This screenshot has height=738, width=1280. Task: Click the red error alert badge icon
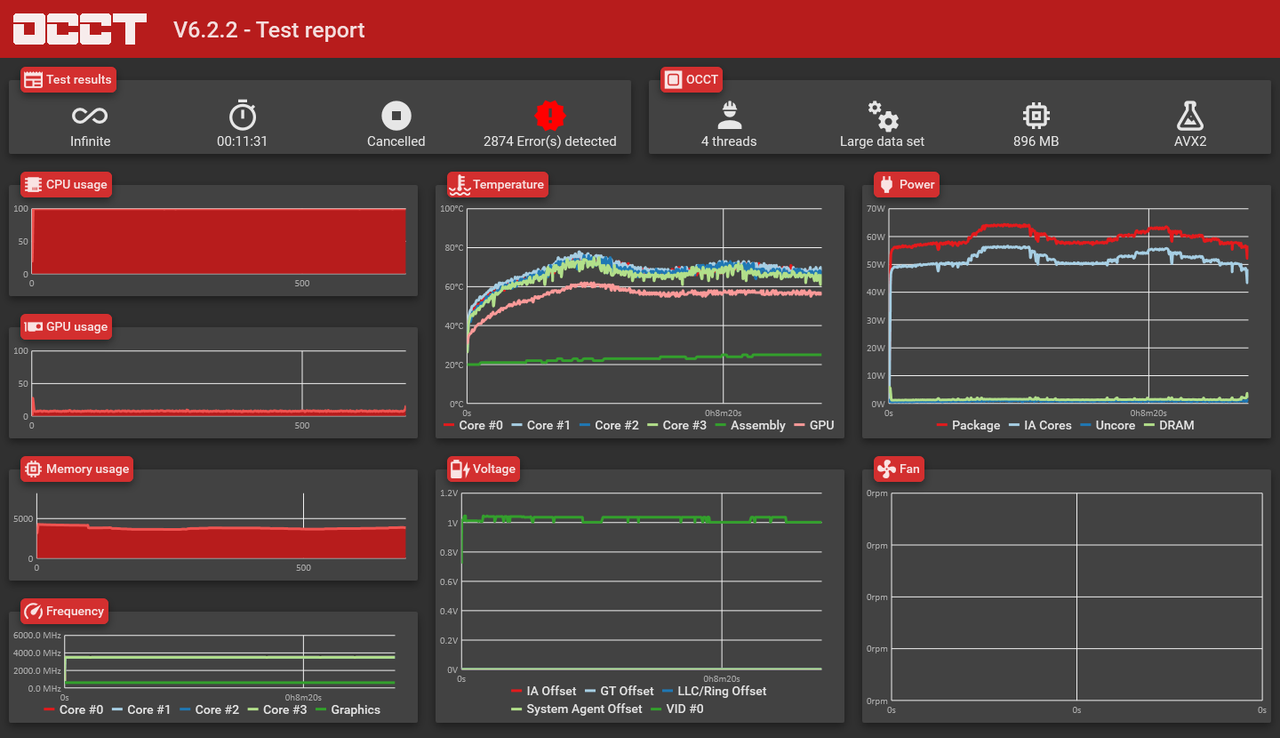(x=550, y=115)
